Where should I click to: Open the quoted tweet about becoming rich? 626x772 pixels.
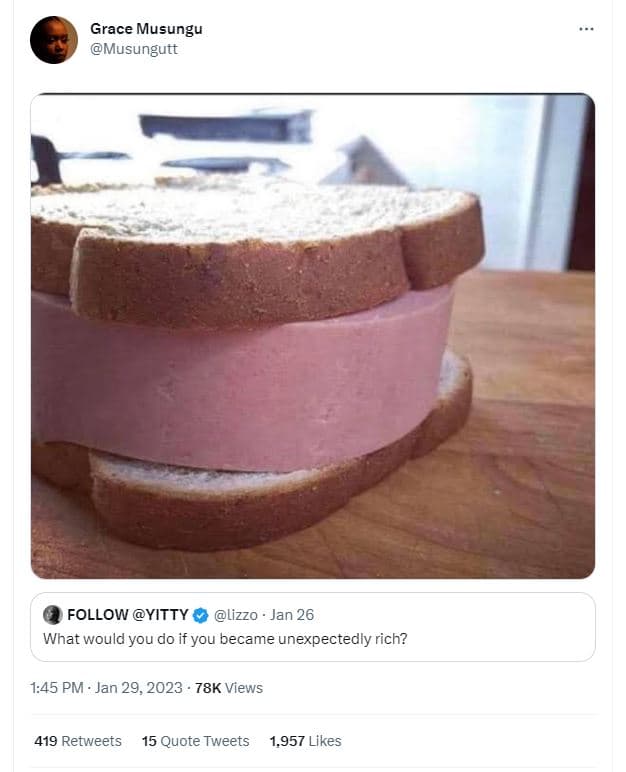click(313, 627)
